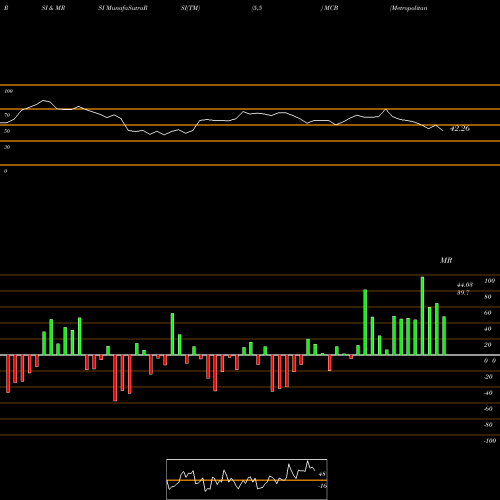Click the 50 level label on the RSI chart
The width and height of the screenshot is (500, 500).
[7, 131]
